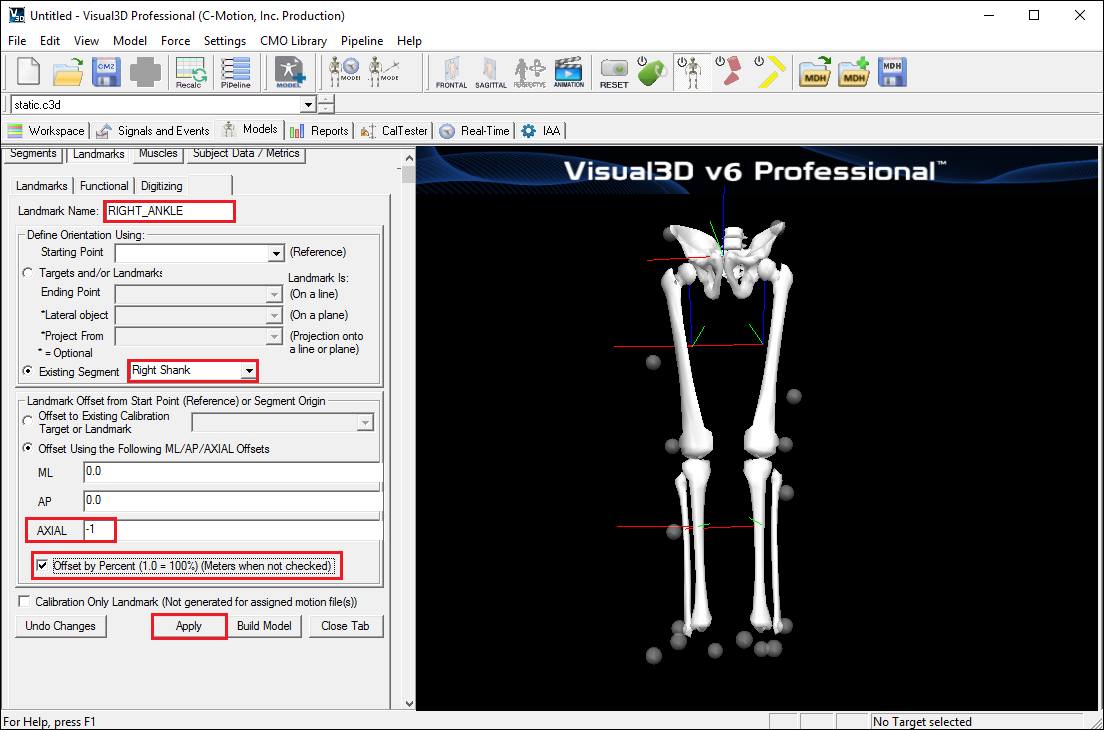Click the Model add icon
This screenshot has height=730, width=1104.
(x=289, y=73)
